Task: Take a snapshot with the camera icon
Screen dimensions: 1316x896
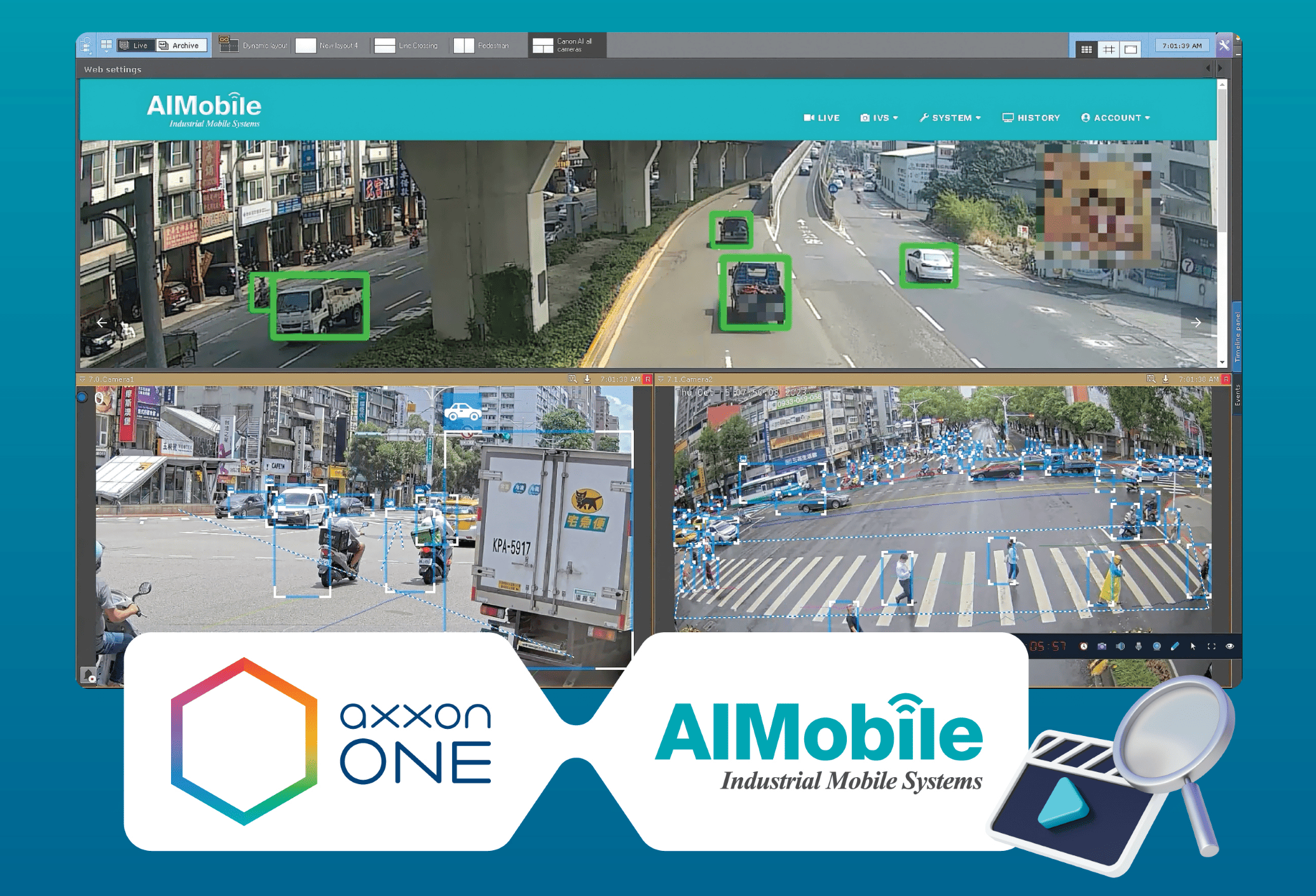Action: [x=1102, y=646]
